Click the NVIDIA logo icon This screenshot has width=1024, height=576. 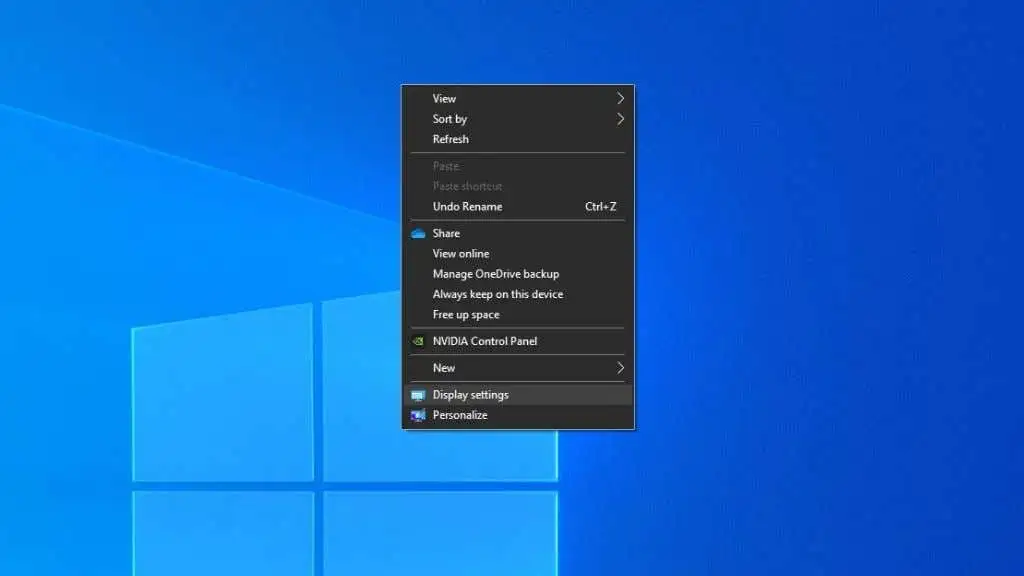click(418, 341)
